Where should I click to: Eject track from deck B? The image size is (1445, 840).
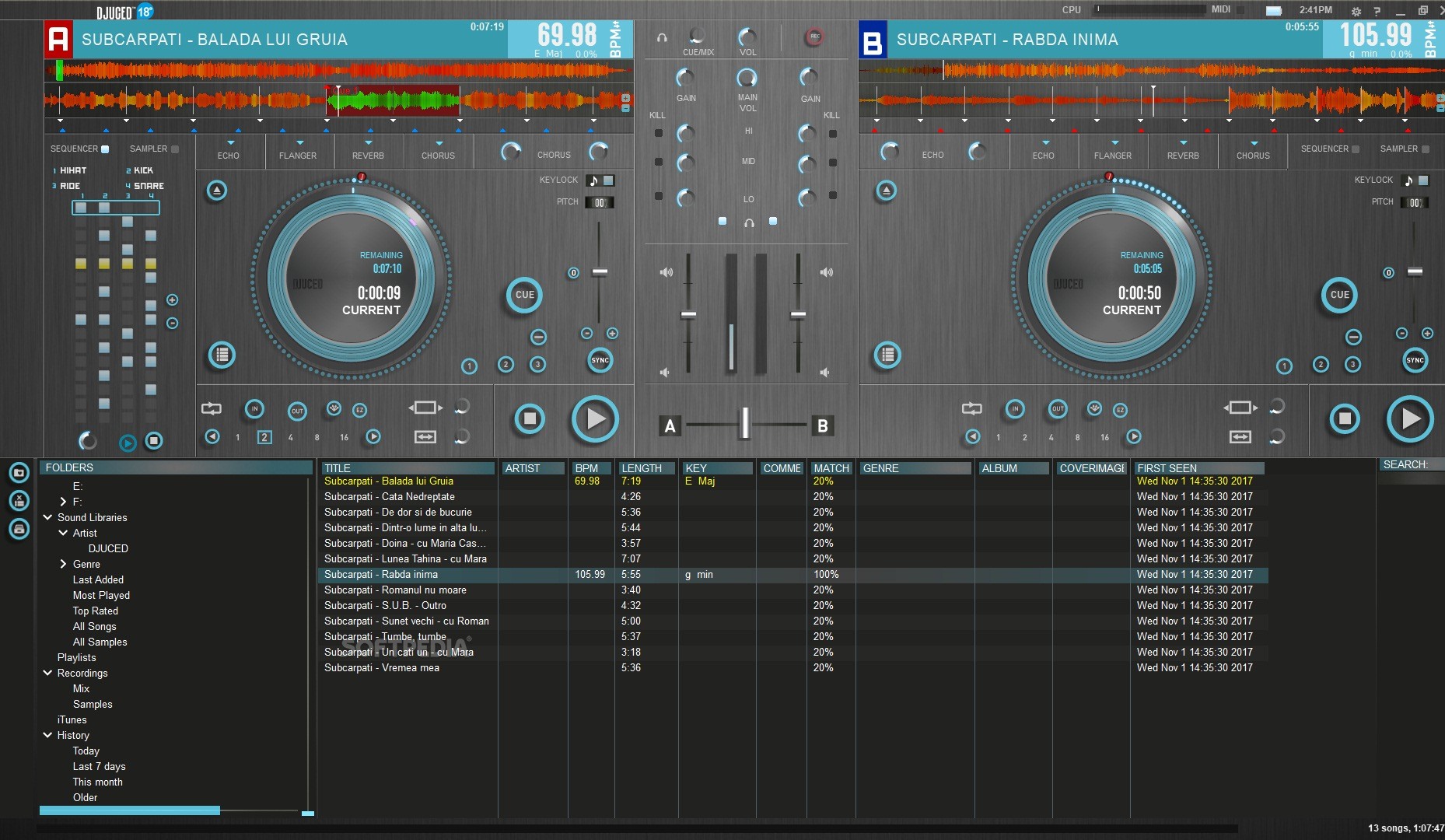coord(886,191)
